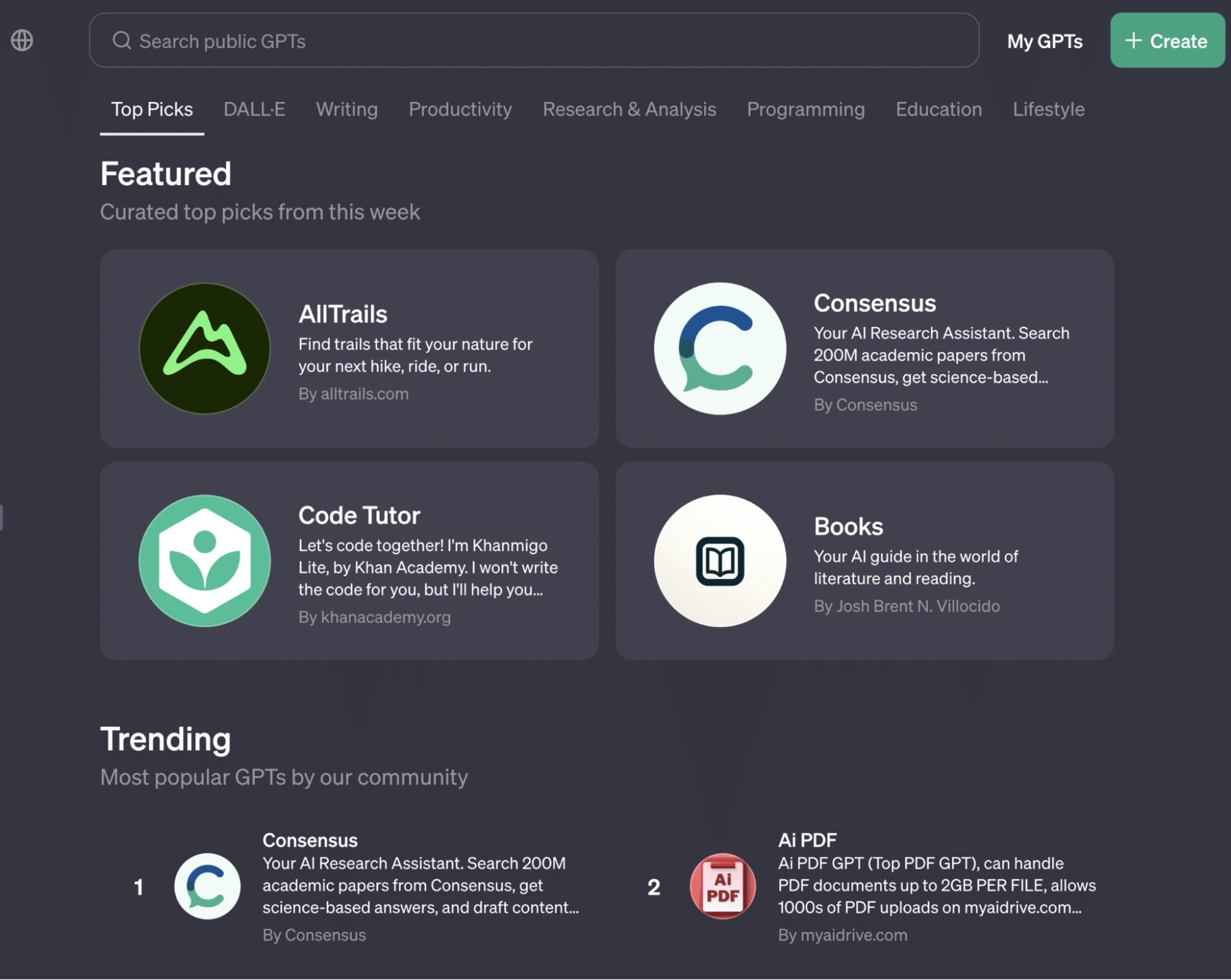Viewport: 1231px width, 980px height.
Task: Switch to the DALL·E tab
Action: tap(254, 110)
